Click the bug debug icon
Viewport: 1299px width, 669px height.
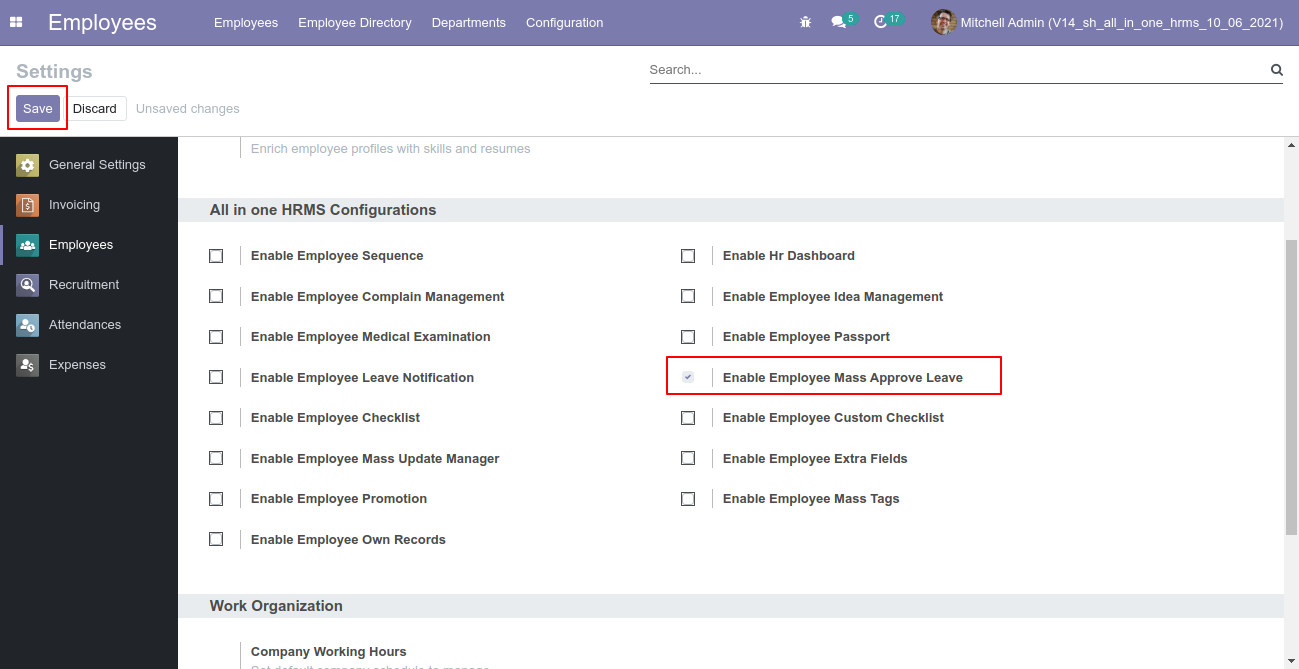(805, 22)
